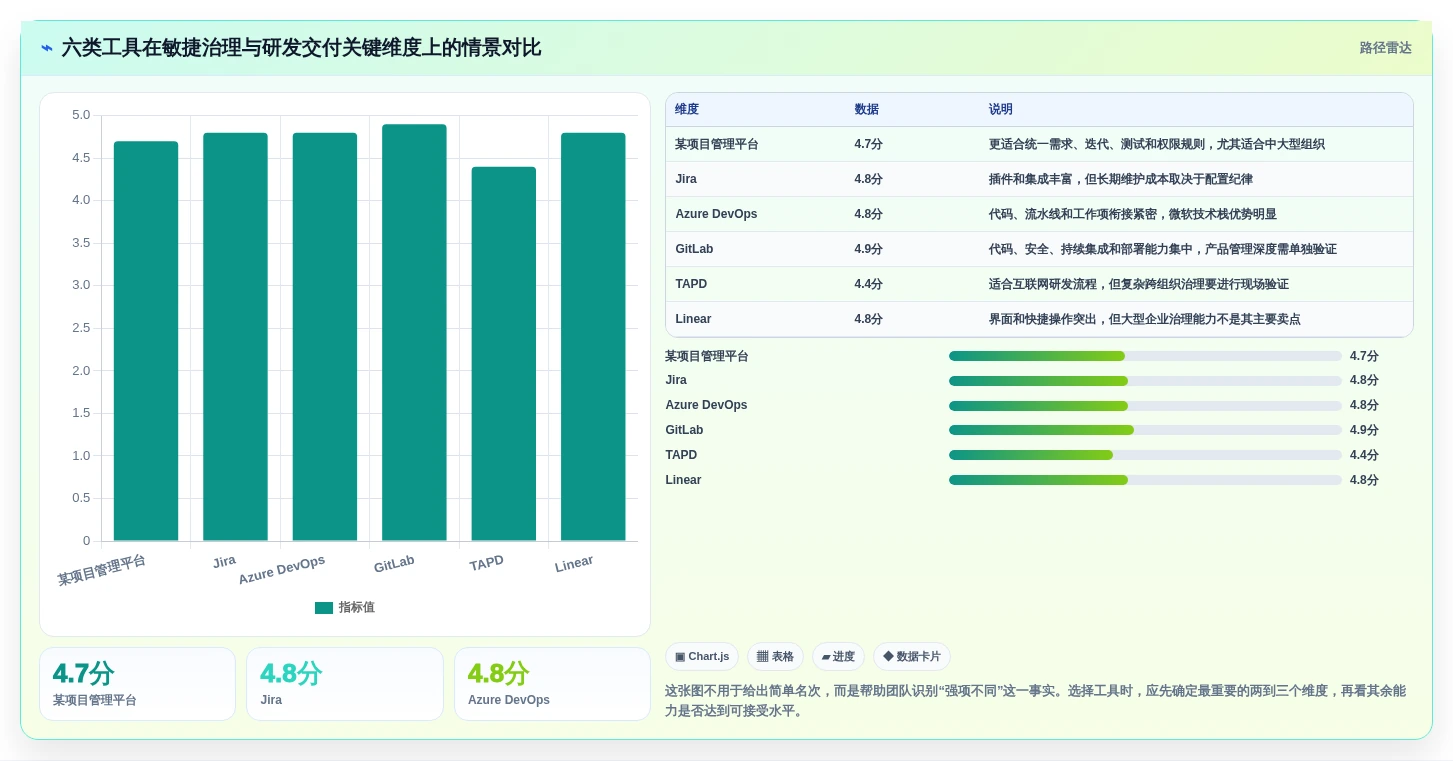The width and height of the screenshot is (1453, 761).
Task: Click the Jira progress bar
Action: click(x=1145, y=381)
